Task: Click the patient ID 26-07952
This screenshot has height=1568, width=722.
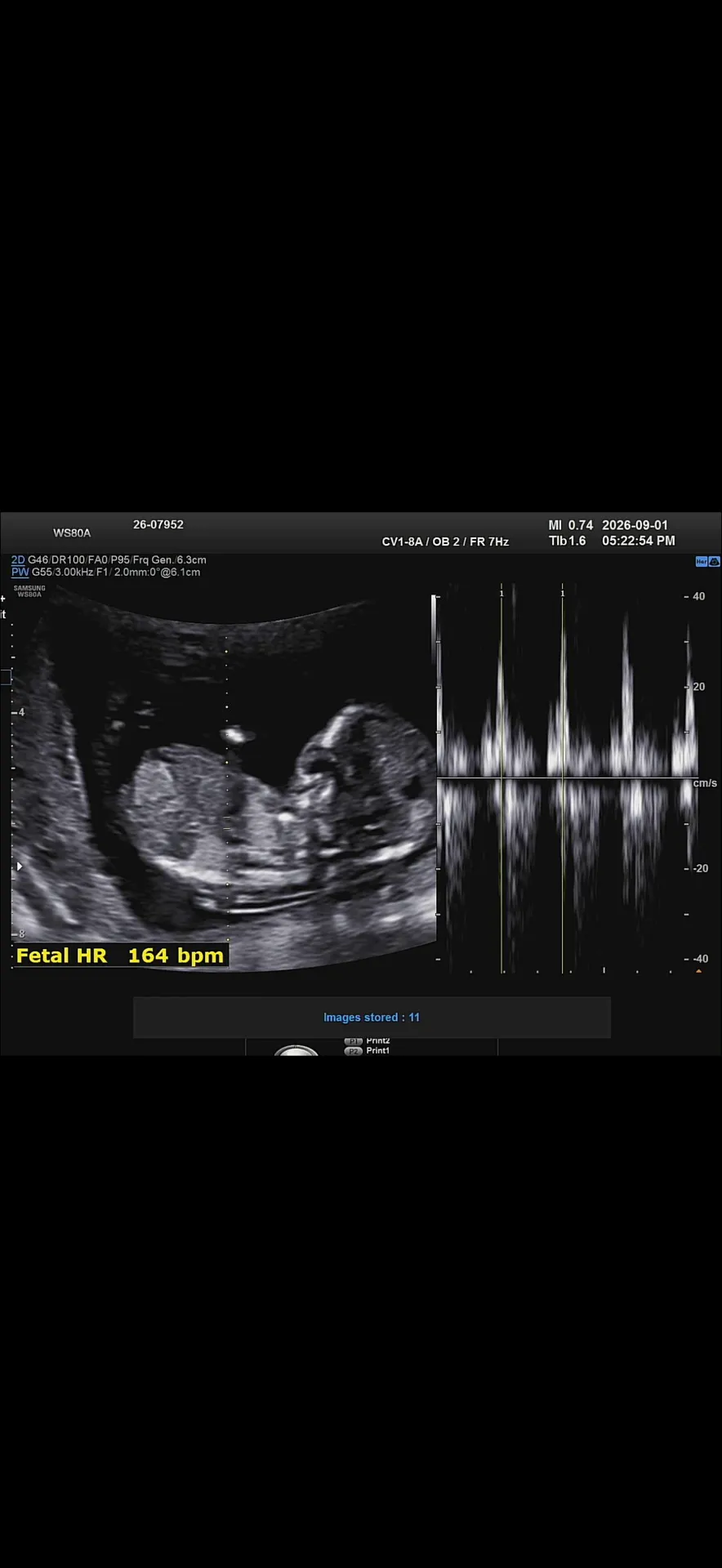Action: tap(158, 524)
